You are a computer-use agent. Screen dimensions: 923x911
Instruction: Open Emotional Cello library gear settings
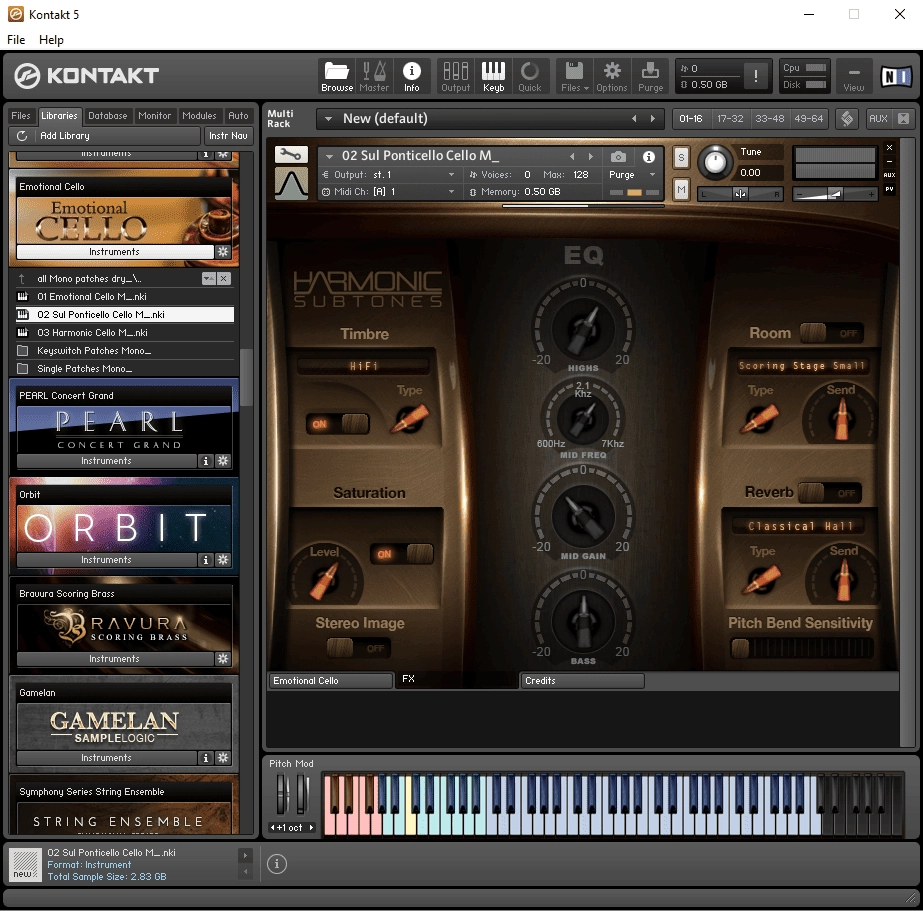click(223, 252)
